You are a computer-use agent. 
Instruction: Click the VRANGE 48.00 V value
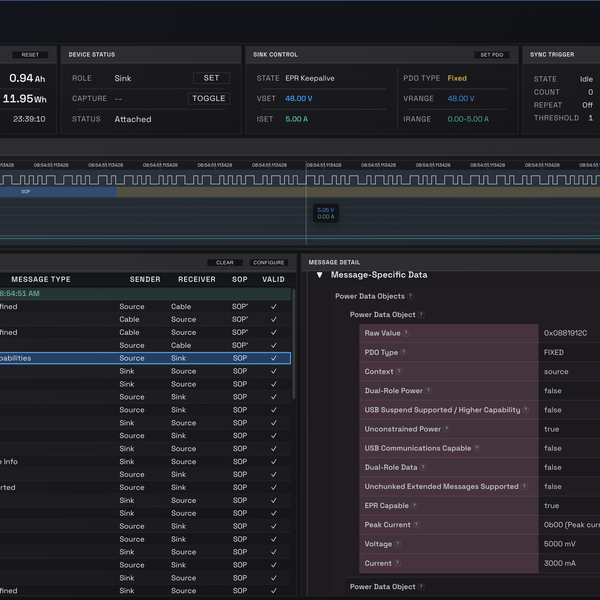461,98
